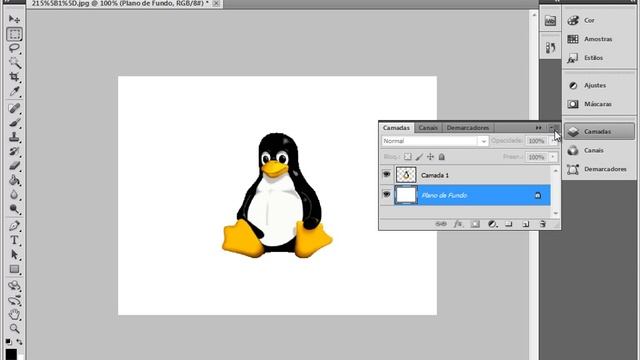The height and width of the screenshot is (360, 640).
Task: Open the Ajustes panel
Action: 599,85
